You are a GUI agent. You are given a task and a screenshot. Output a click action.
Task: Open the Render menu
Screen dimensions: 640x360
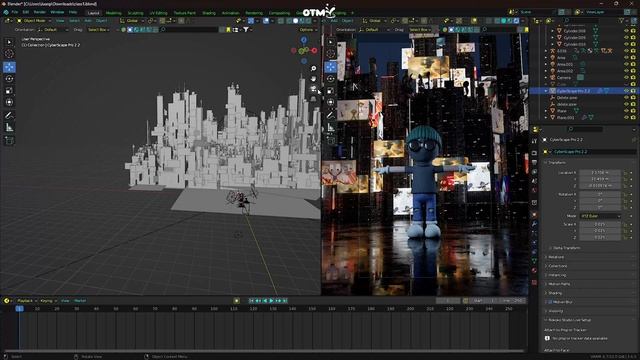pyautogui.click(x=40, y=12)
